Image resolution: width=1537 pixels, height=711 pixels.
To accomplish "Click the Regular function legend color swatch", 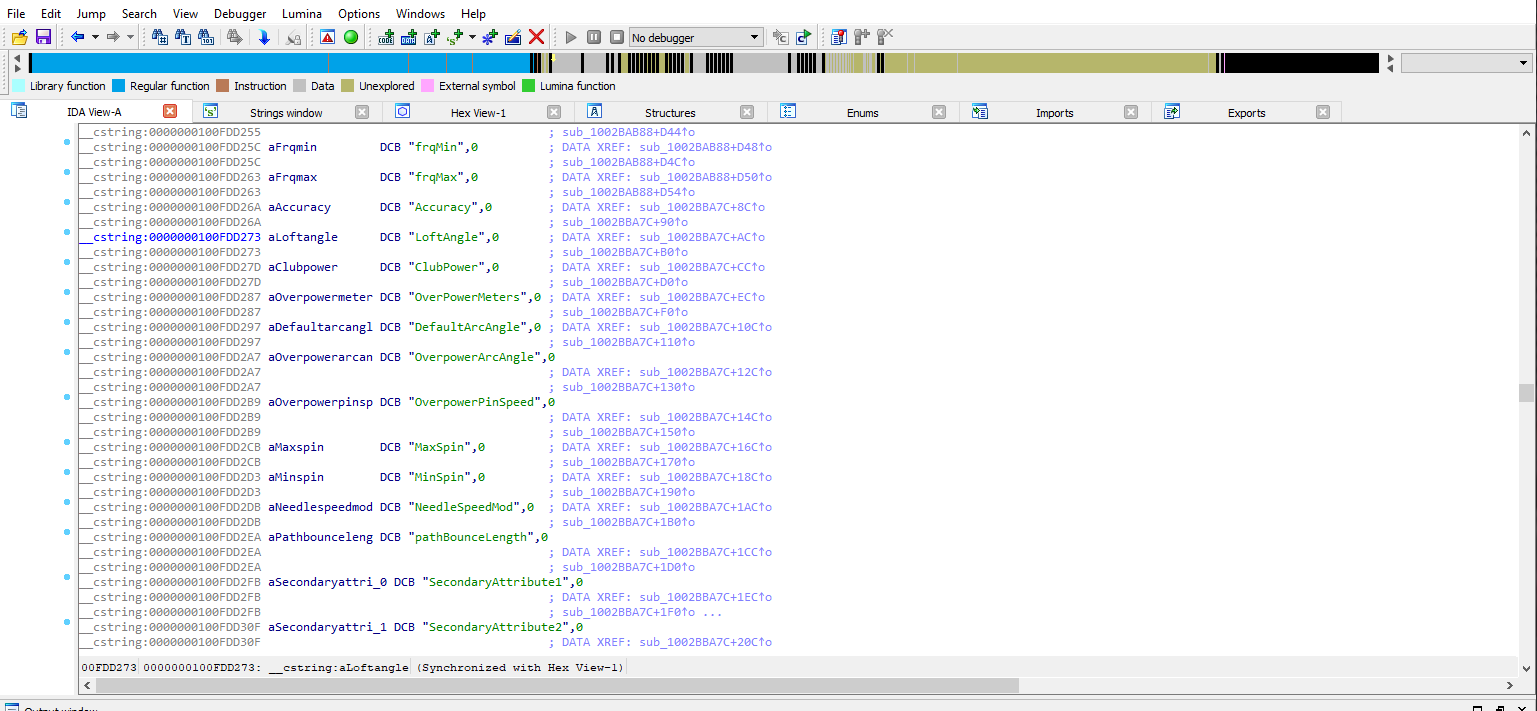I will click(119, 86).
